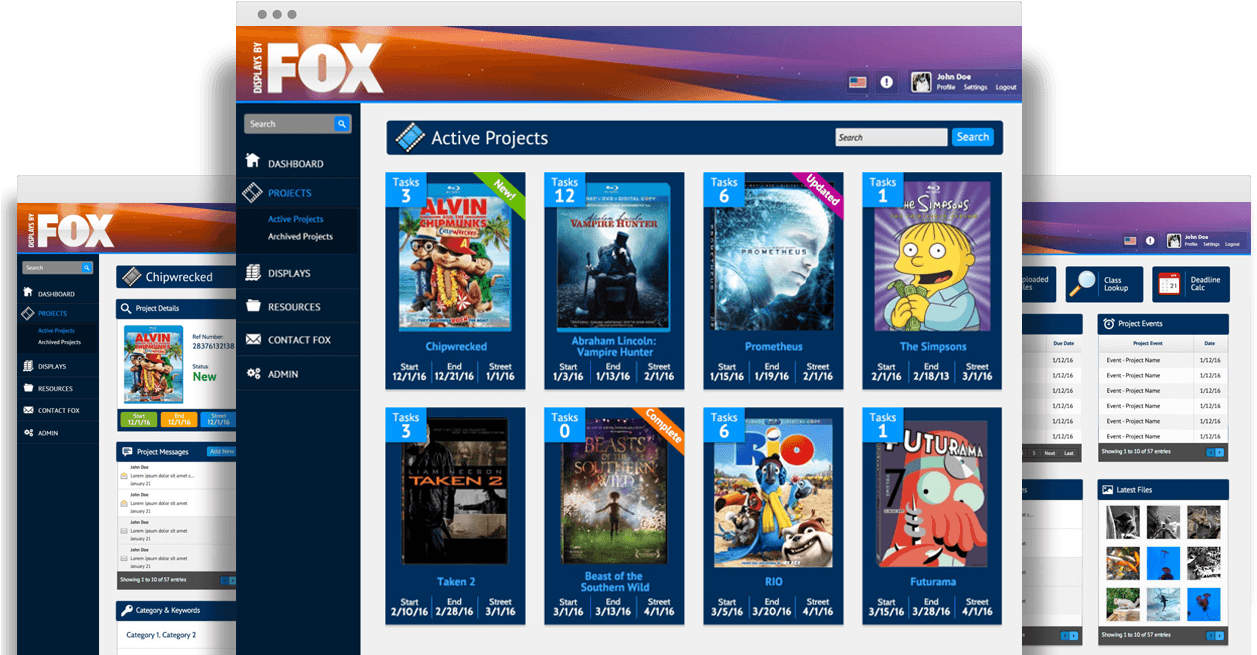Click the Projects diamond icon in front window sidebar
Image resolution: width=1257 pixels, height=655 pixels.
click(253, 192)
